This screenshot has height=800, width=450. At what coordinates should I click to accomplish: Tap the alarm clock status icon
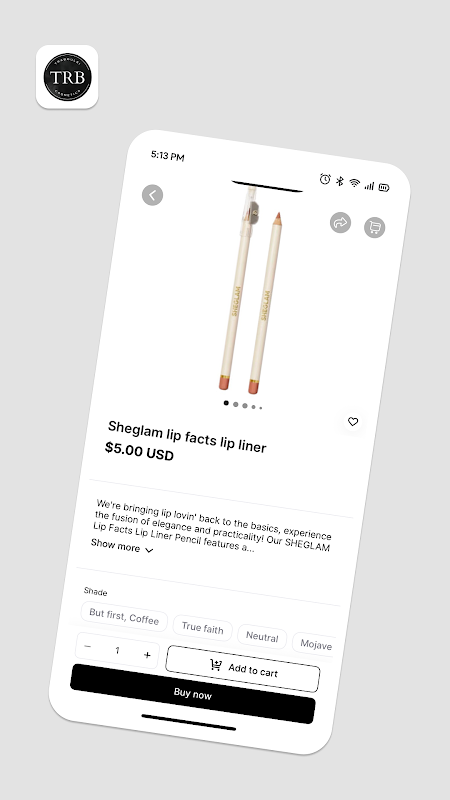(x=325, y=179)
